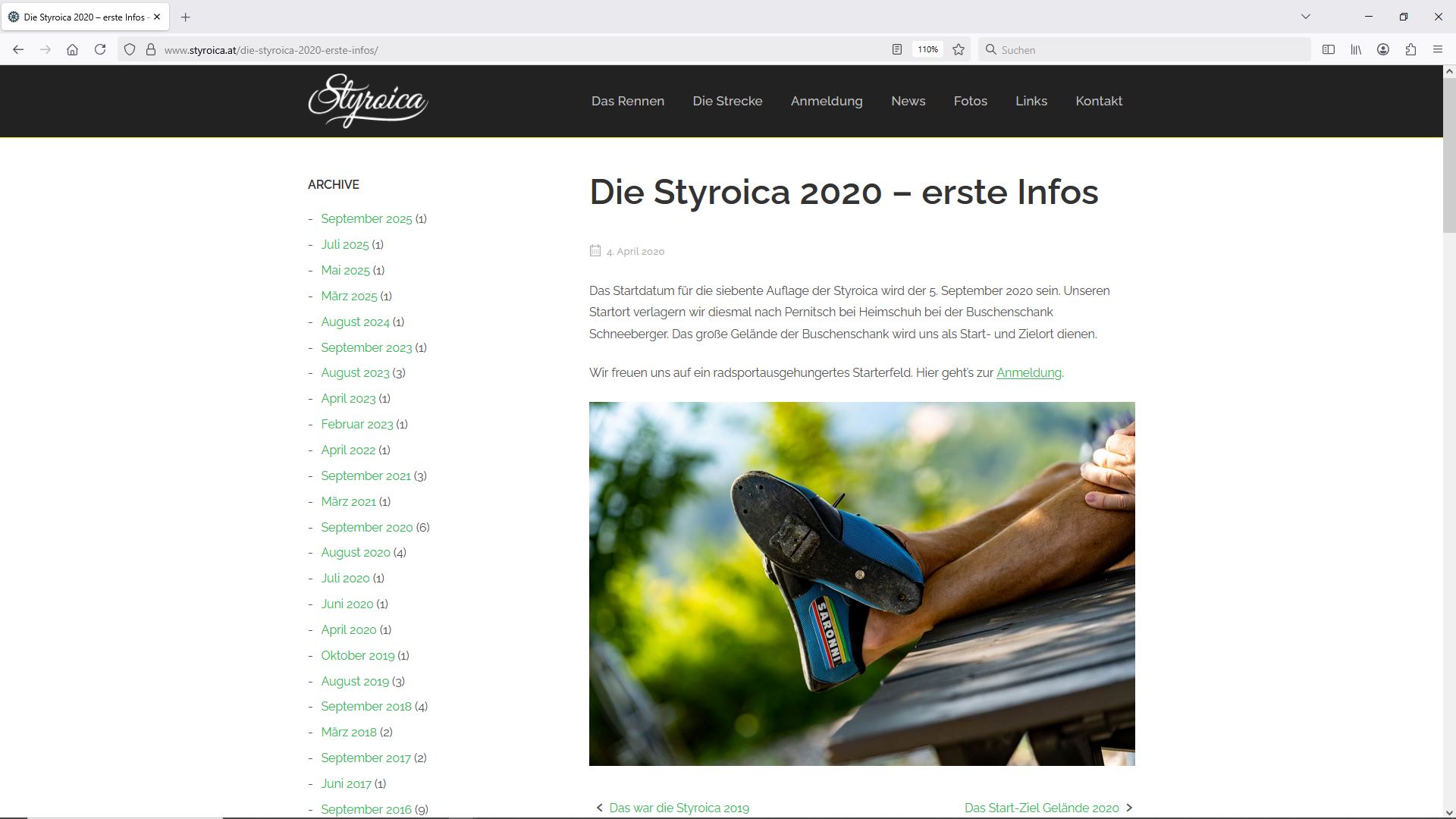Go to the browser home page icon
Screen dimensions: 1456x819
click(72, 49)
